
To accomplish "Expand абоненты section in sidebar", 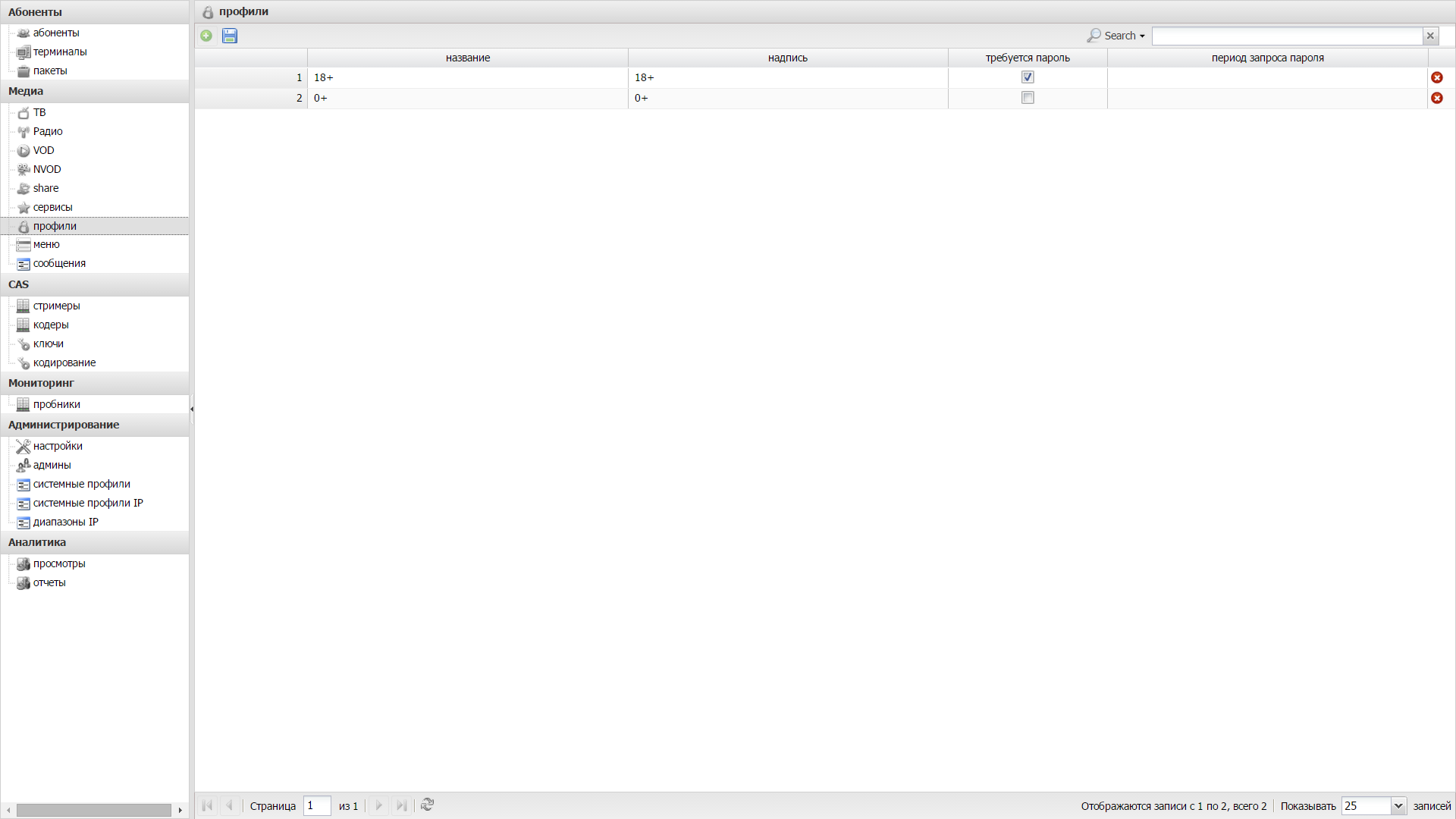I will point(35,11).
